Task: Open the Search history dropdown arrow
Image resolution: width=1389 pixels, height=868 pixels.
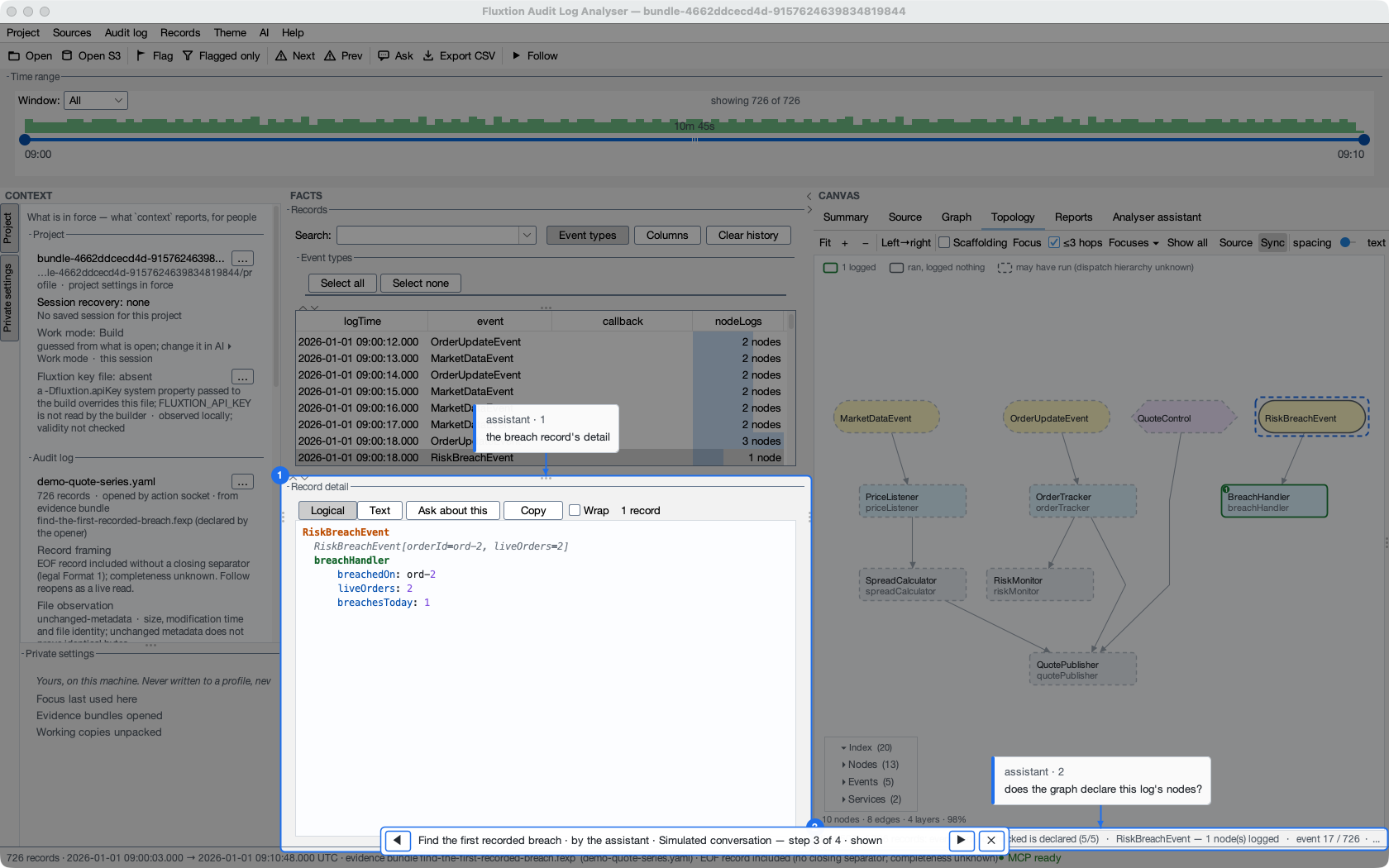Action: (527, 235)
